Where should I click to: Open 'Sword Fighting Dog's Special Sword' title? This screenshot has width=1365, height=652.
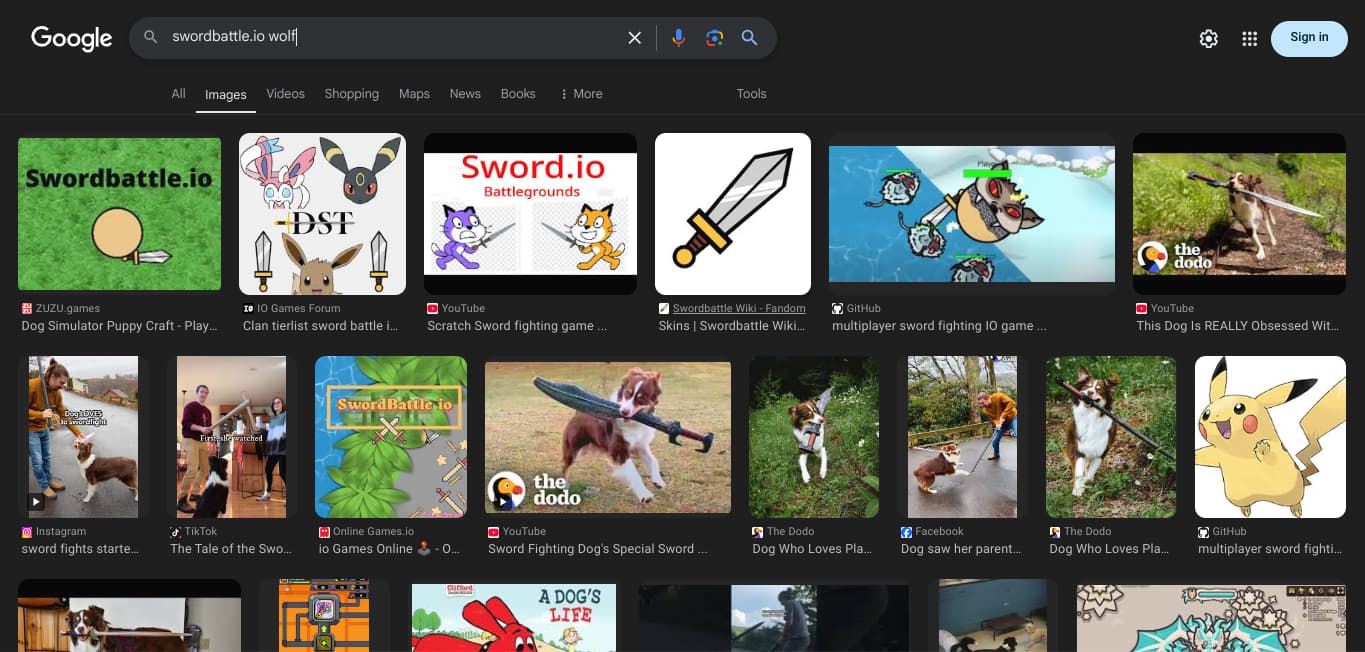(598, 549)
